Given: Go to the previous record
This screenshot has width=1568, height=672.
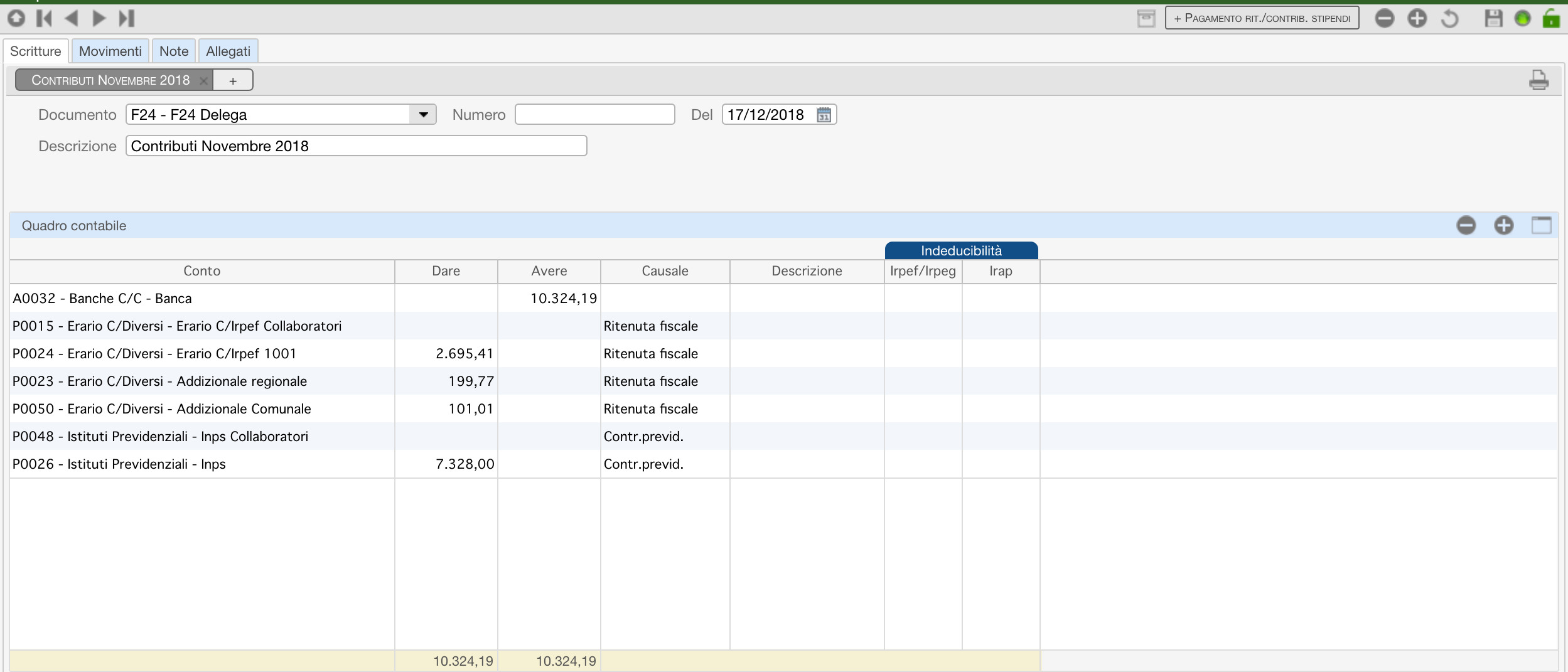Looking at the screenshot, I should pos(72,18).
